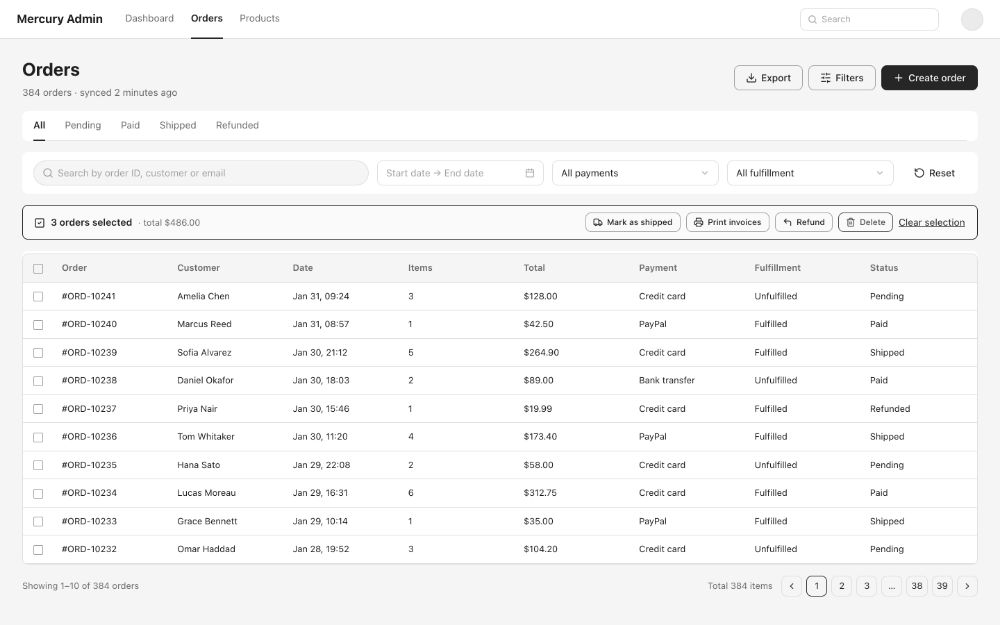1000x625 pixels.
Task: Select the checkbox for Priya Nair's order
Action: (38, 409)
